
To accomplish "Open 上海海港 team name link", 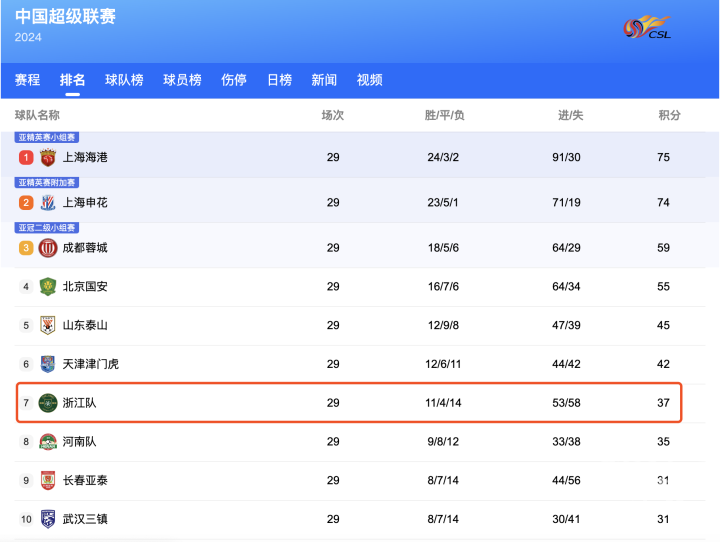I will [85, 158].
